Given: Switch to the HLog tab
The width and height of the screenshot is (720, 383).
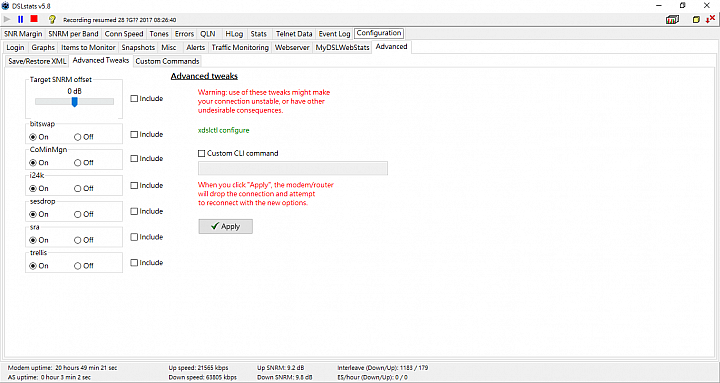Looking at the screenshot, I should coord(234,34).
